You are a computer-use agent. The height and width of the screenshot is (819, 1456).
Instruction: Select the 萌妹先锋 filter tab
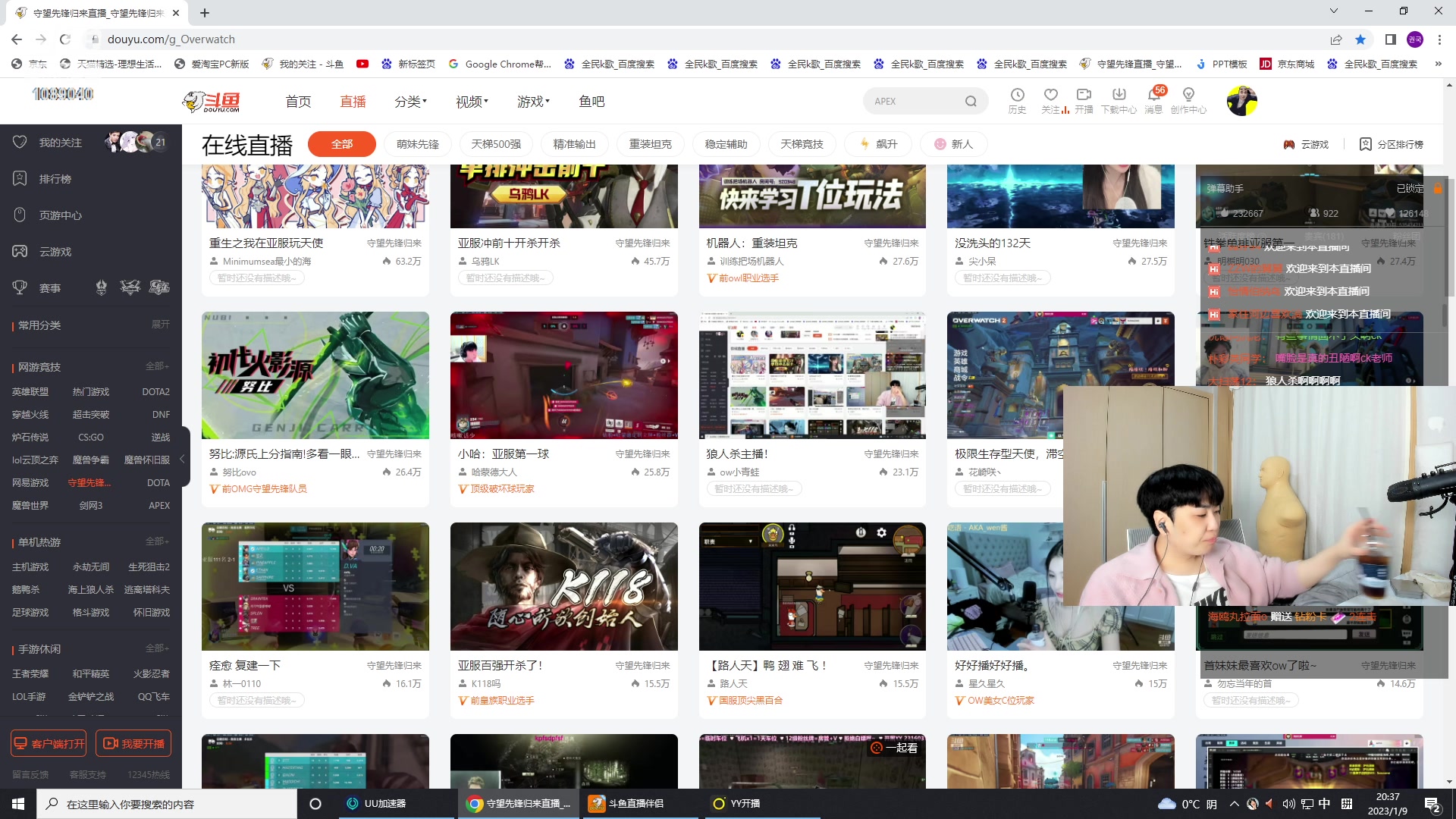pos(418,144)
